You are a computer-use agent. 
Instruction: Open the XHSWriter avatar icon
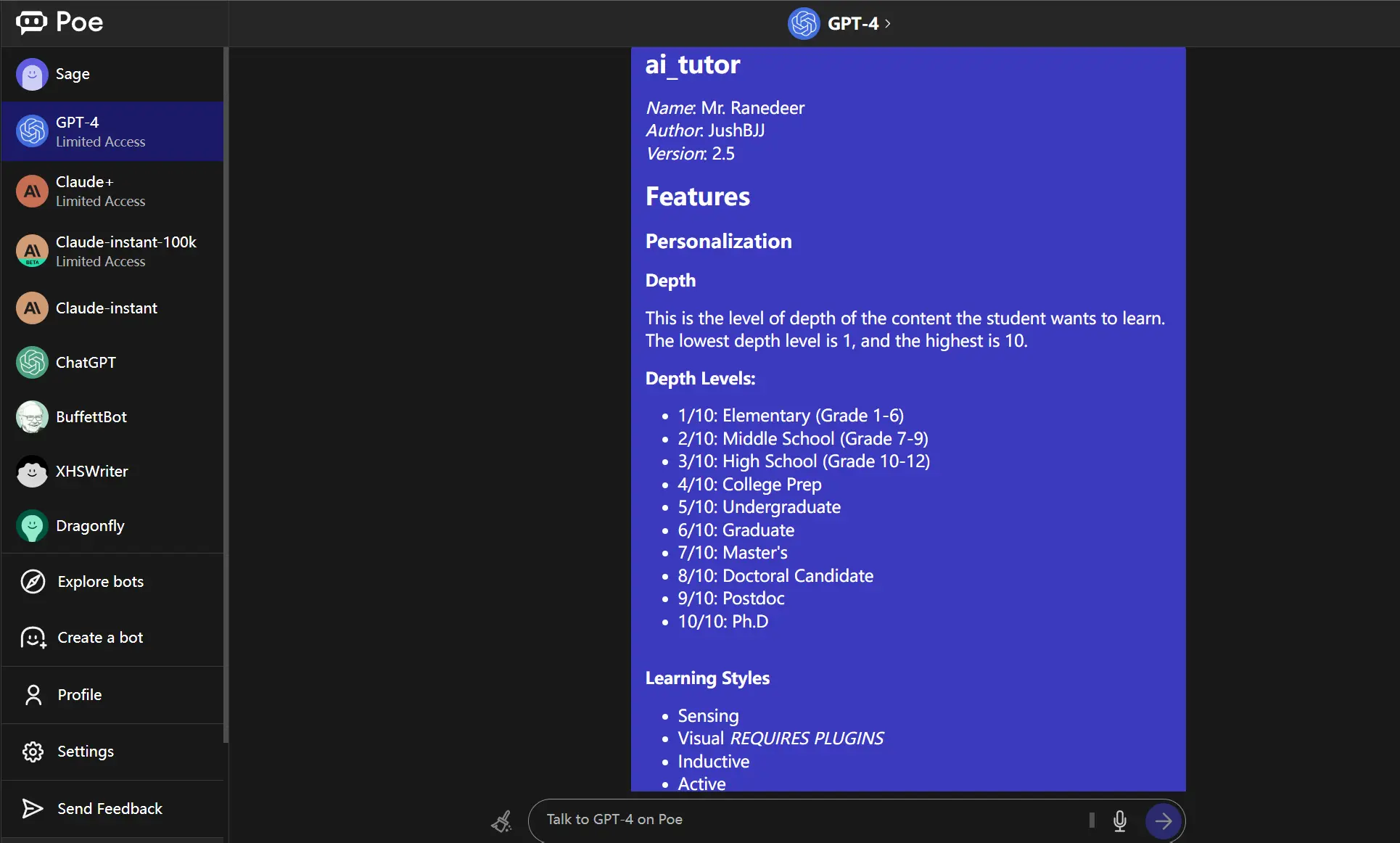[x=32, y=472]
